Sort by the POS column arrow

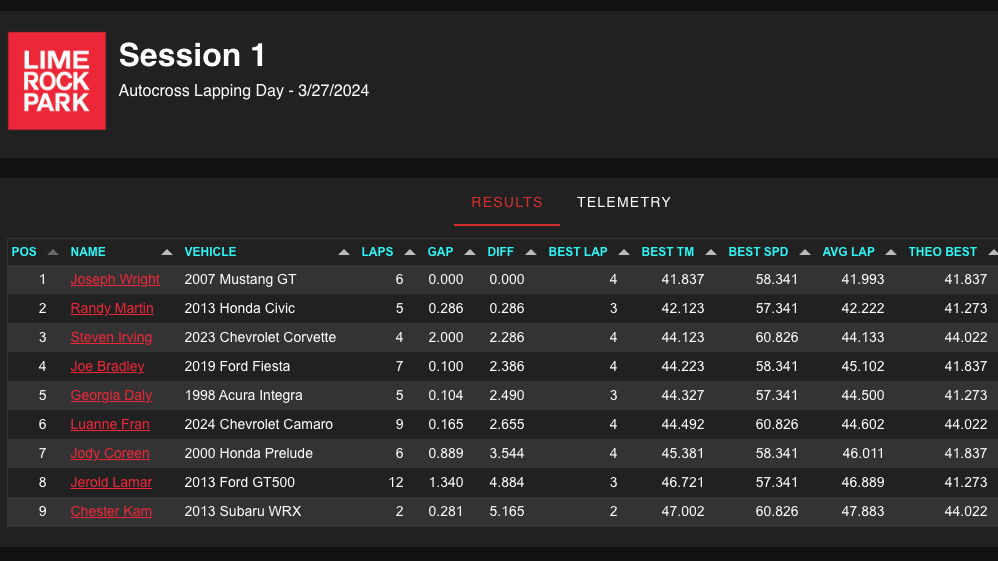53,252
